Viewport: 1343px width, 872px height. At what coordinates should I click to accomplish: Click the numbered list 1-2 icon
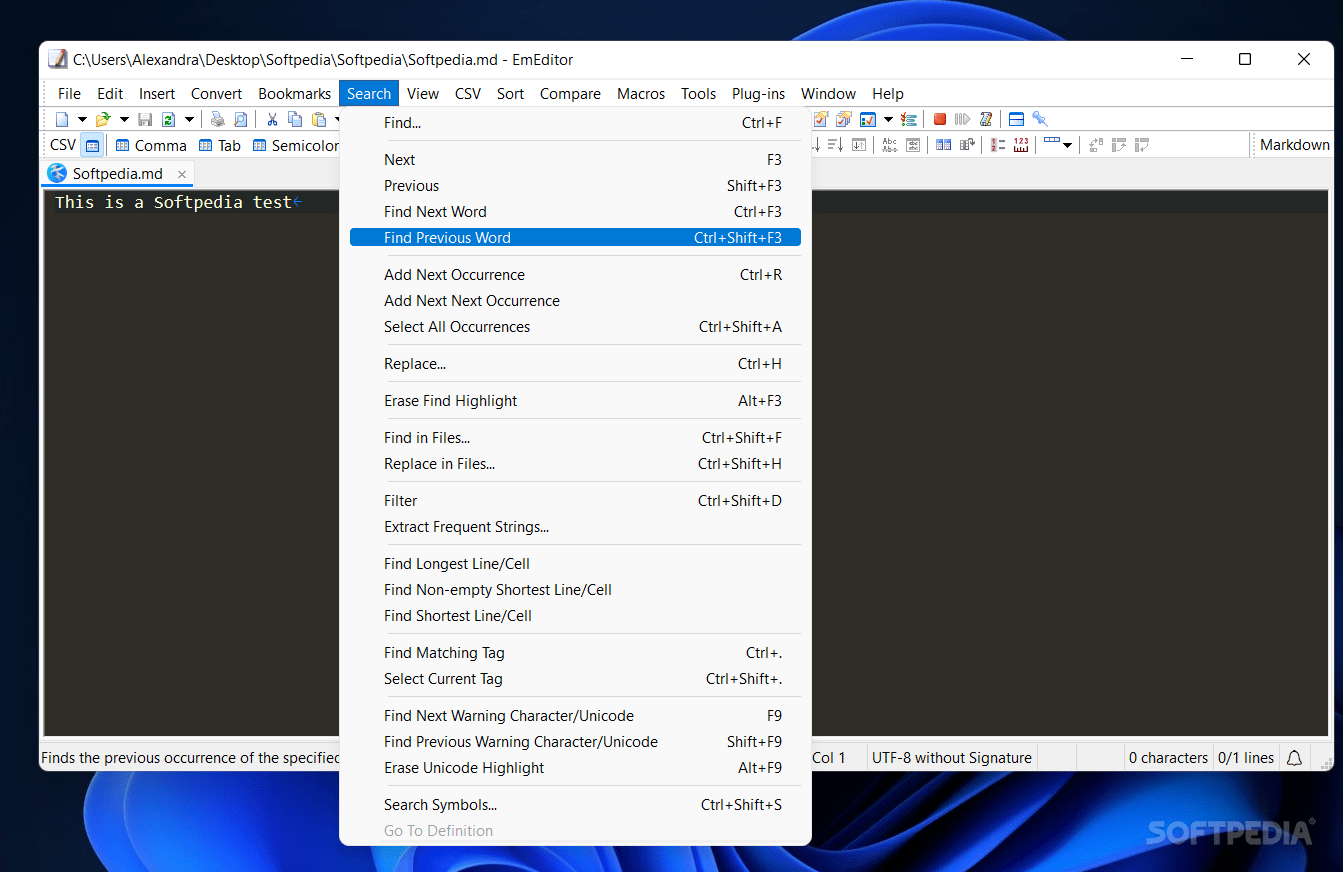[x=998, y=145]
